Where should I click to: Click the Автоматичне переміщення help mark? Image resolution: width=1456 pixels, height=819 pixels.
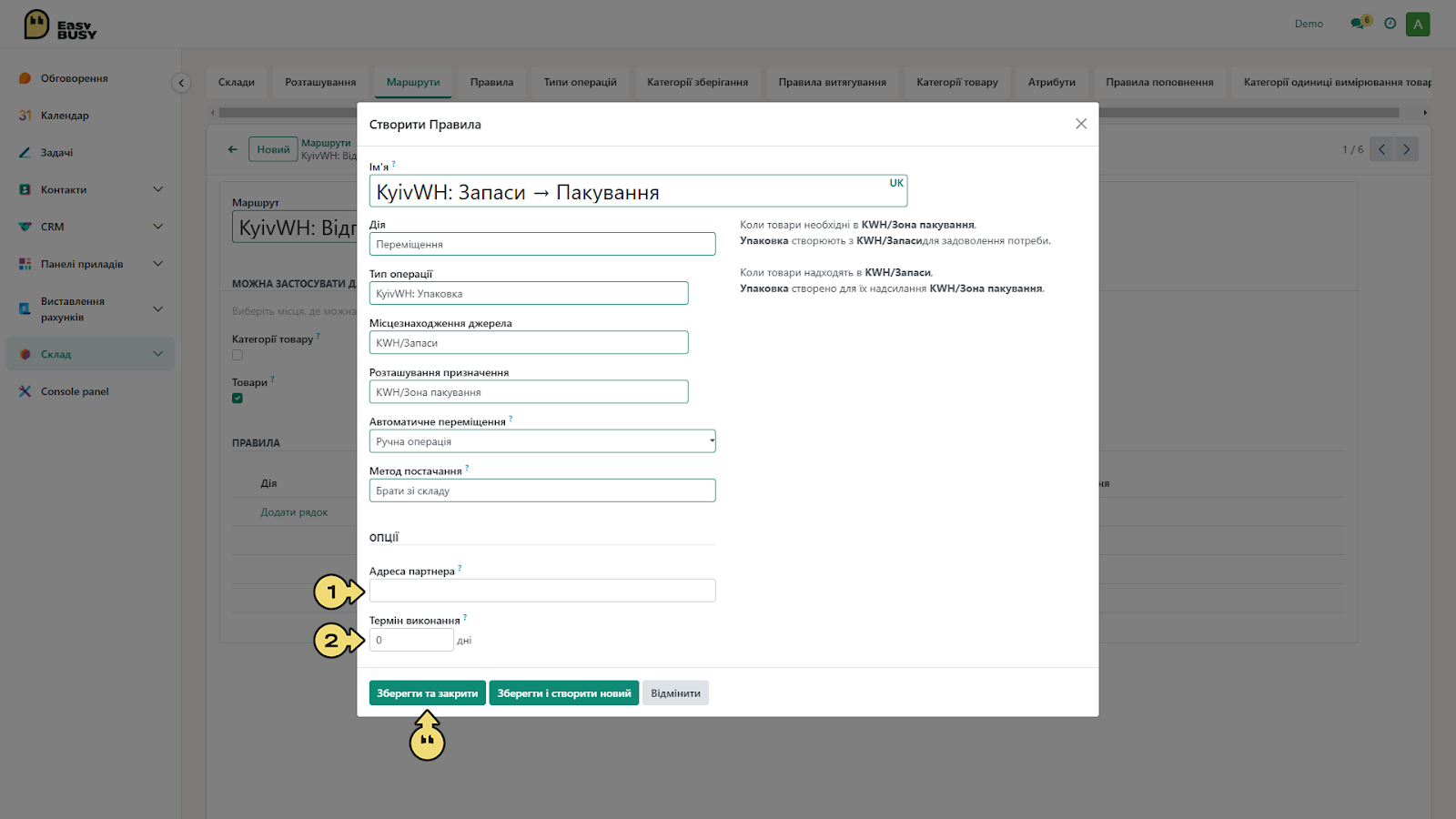pos(511,419)
